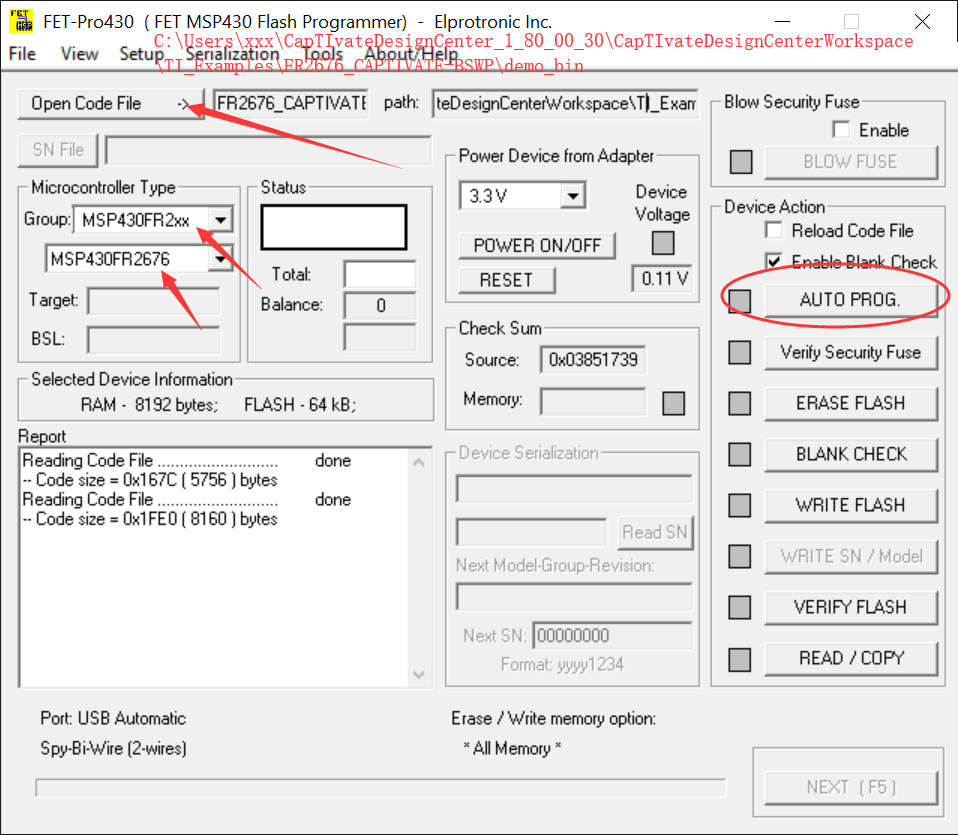
Task: Click the Status display box
Action: [x=334, y=227]
